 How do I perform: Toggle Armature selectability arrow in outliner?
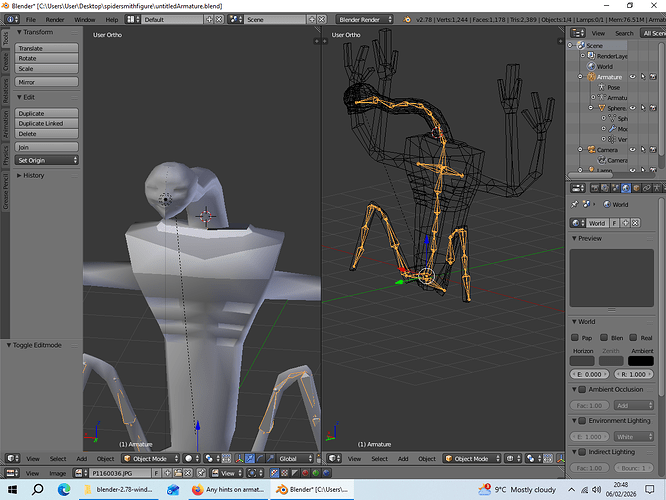click(x=643, y=77)
